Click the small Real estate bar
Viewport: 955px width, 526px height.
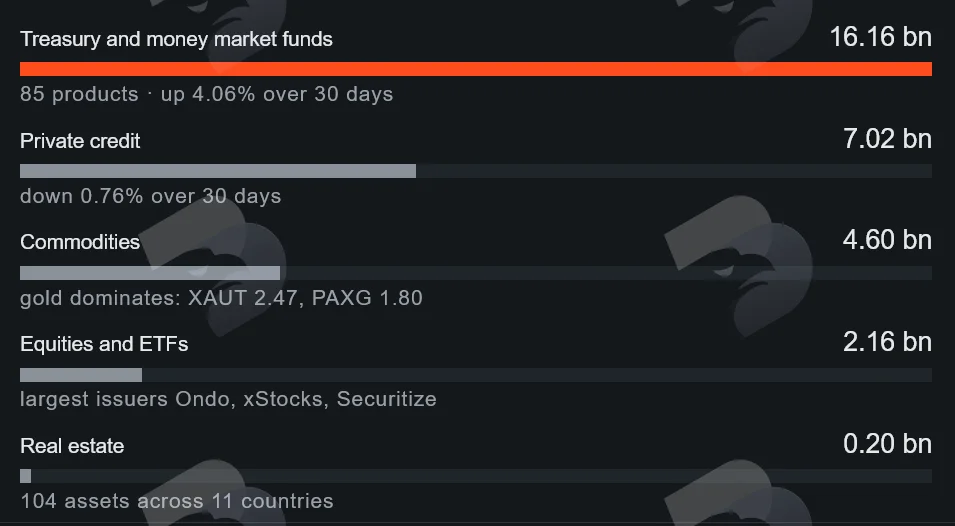click(x=26, y=476)
